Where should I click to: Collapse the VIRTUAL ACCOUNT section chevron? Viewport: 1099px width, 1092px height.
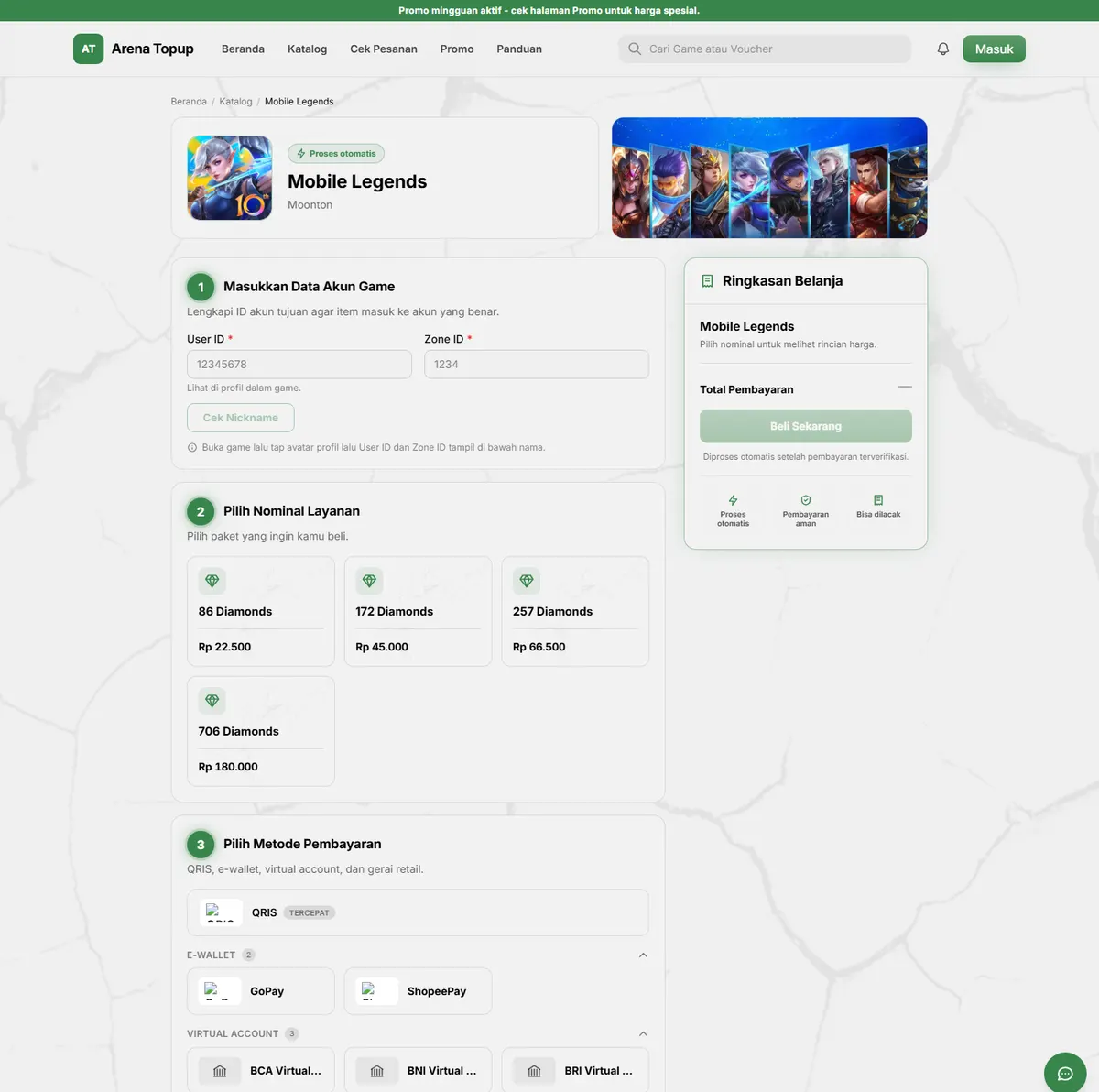coord(643,1034)
